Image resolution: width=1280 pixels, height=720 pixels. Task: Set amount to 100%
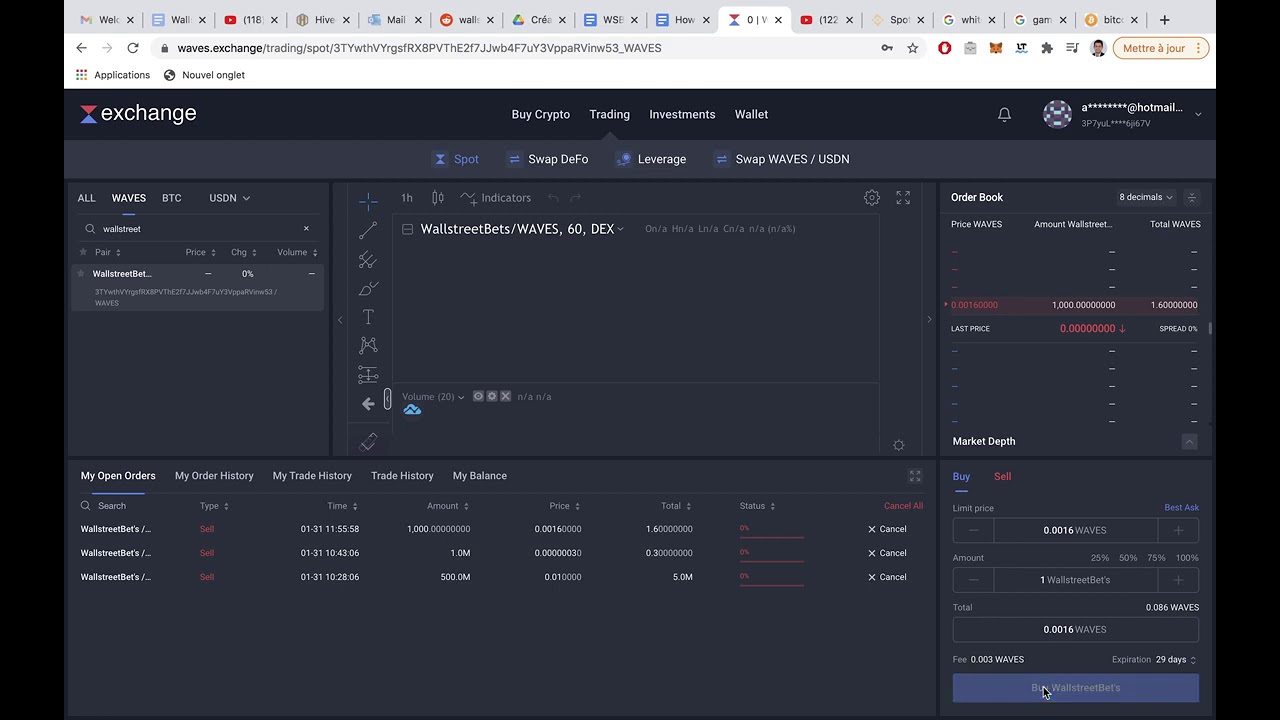click(x=1187, y=558)
